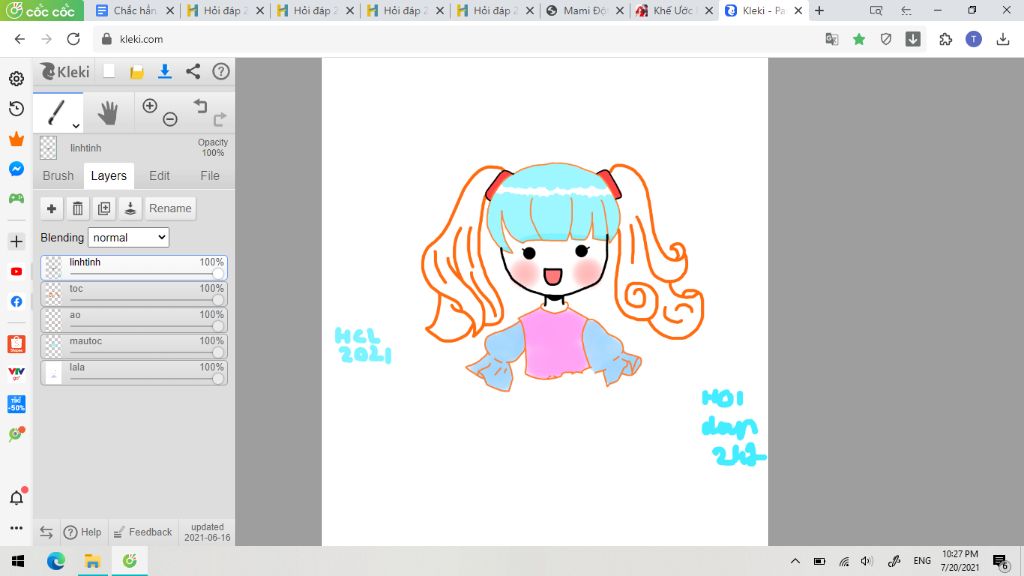Open sidebar more options ellipsis
The height and width of the screenshot is (576, 1024).
point(16,528)
